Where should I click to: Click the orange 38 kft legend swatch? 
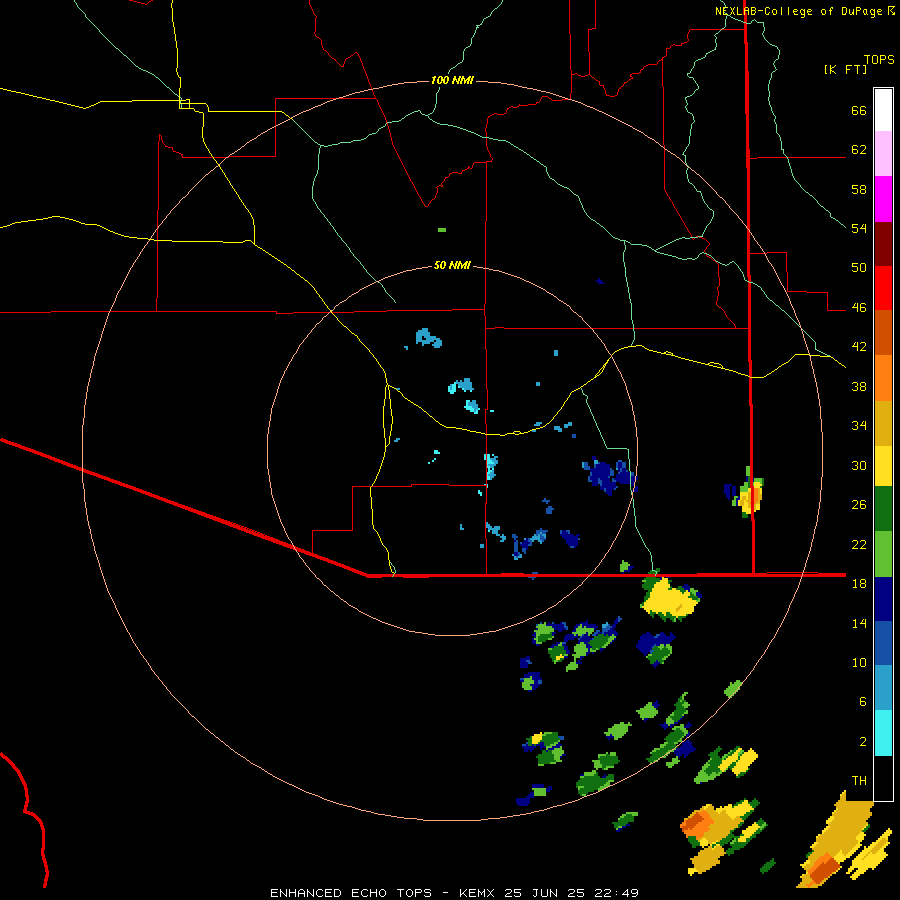[883, 377]
